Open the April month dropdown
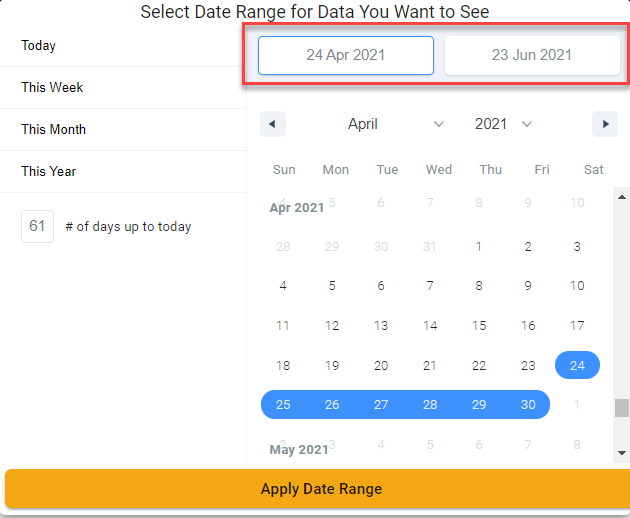 pyautogui.click(x=395, y=124)
